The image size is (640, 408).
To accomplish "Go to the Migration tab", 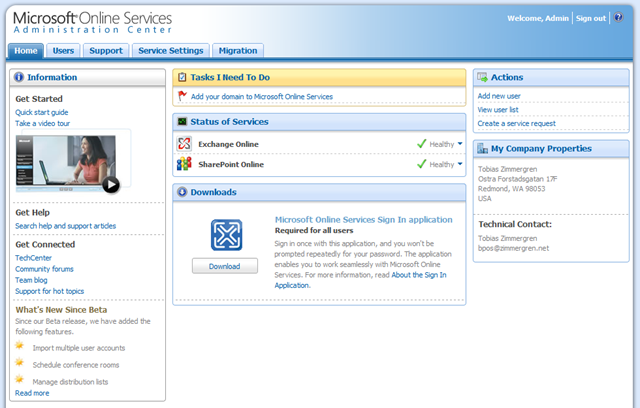I will coord(237,50).
